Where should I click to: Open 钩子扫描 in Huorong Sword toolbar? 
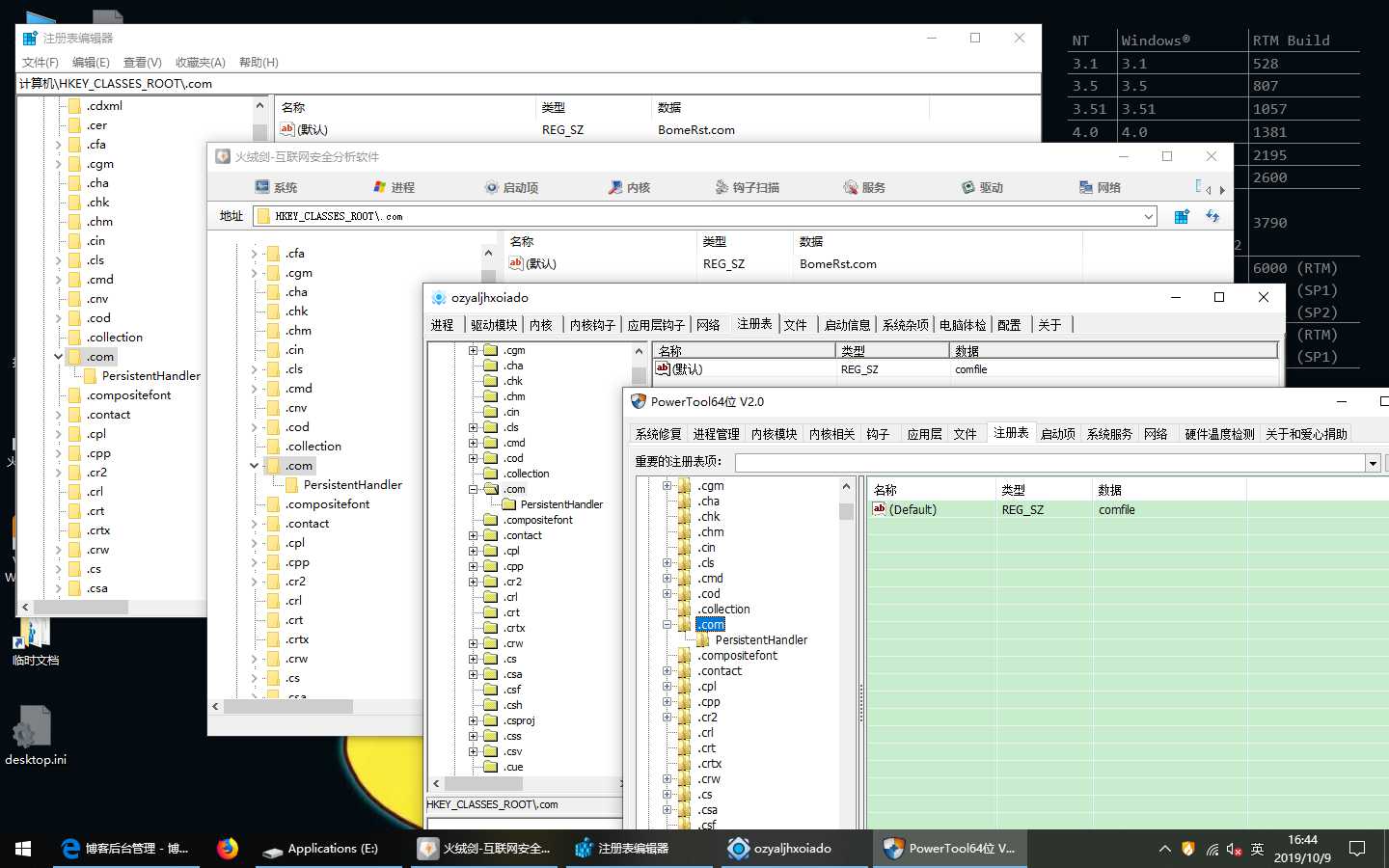pyautogui.click(x=747, y=187)
